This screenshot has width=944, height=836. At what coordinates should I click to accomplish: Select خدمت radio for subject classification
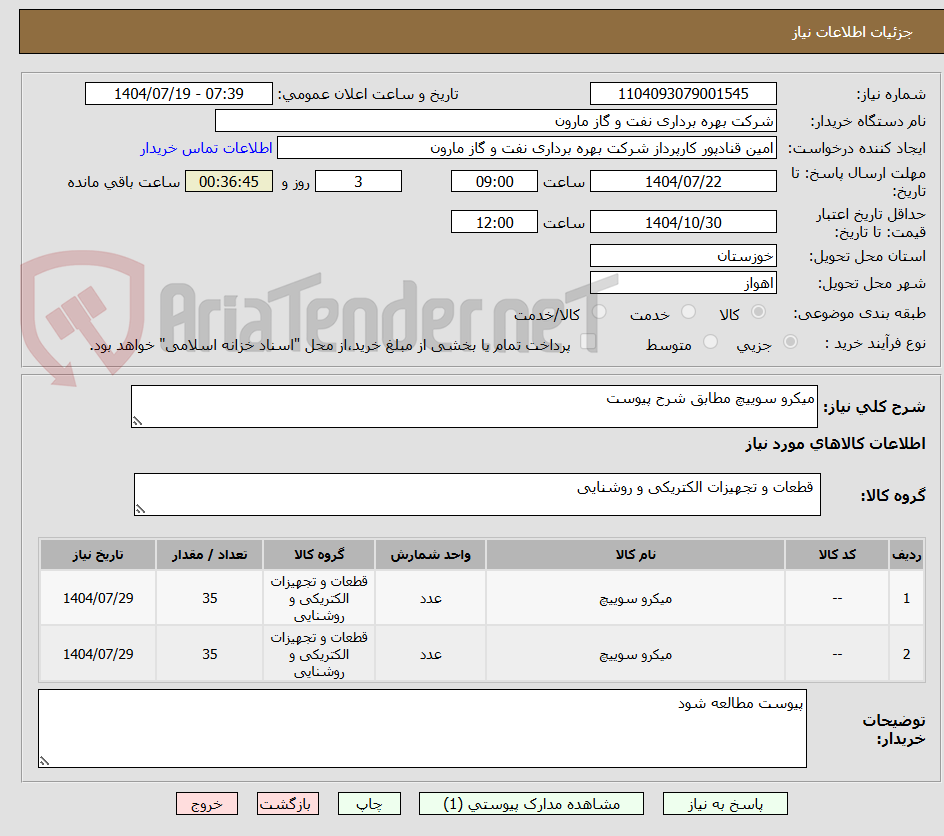tap(688, 312)
